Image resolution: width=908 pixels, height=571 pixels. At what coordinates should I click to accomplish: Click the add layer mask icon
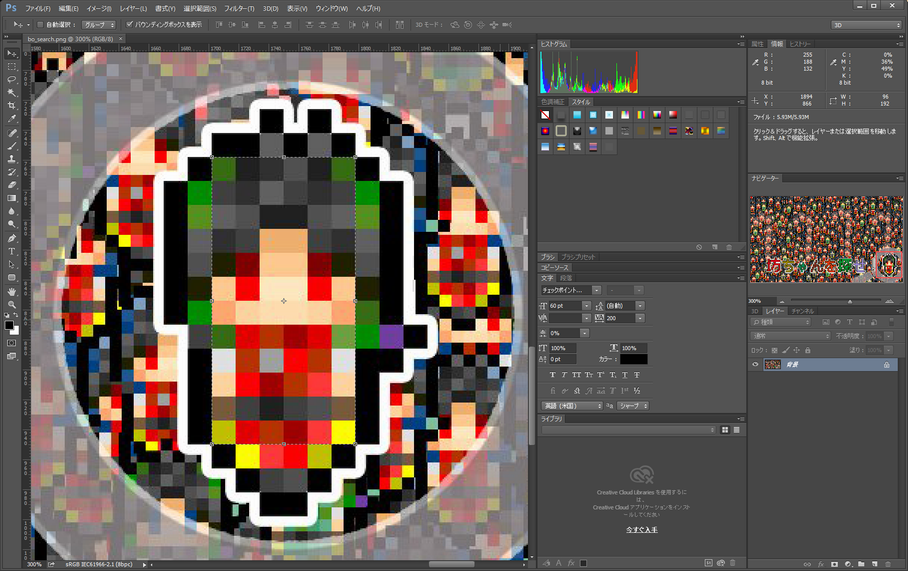834,563
